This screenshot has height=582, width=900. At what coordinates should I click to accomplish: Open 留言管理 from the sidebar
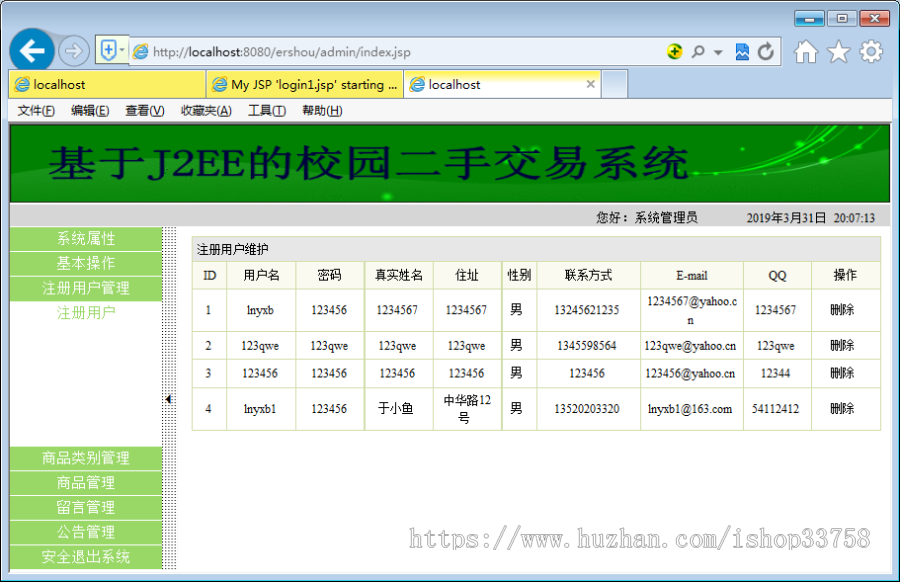[85, 507]
